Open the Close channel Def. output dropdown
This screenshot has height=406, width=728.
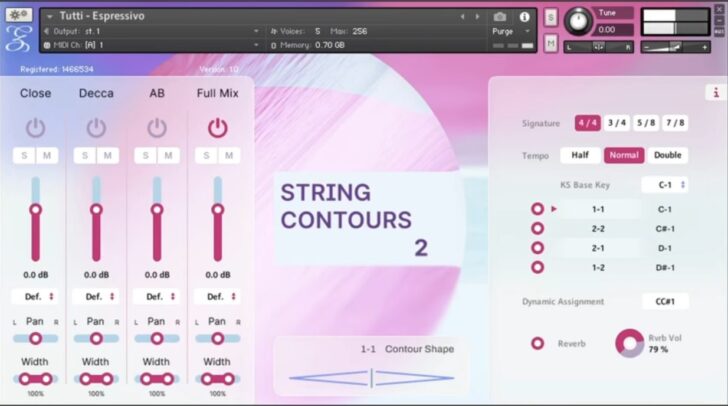coord(36,297)
